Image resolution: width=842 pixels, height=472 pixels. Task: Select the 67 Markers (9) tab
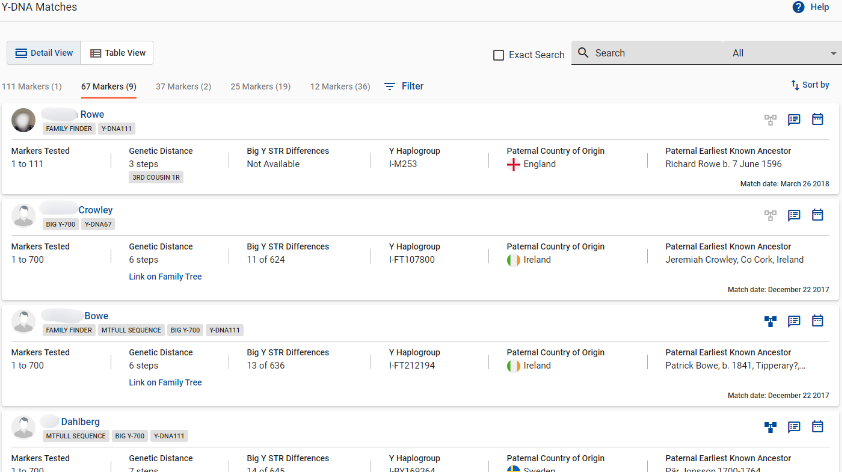(x=109, y=86)
